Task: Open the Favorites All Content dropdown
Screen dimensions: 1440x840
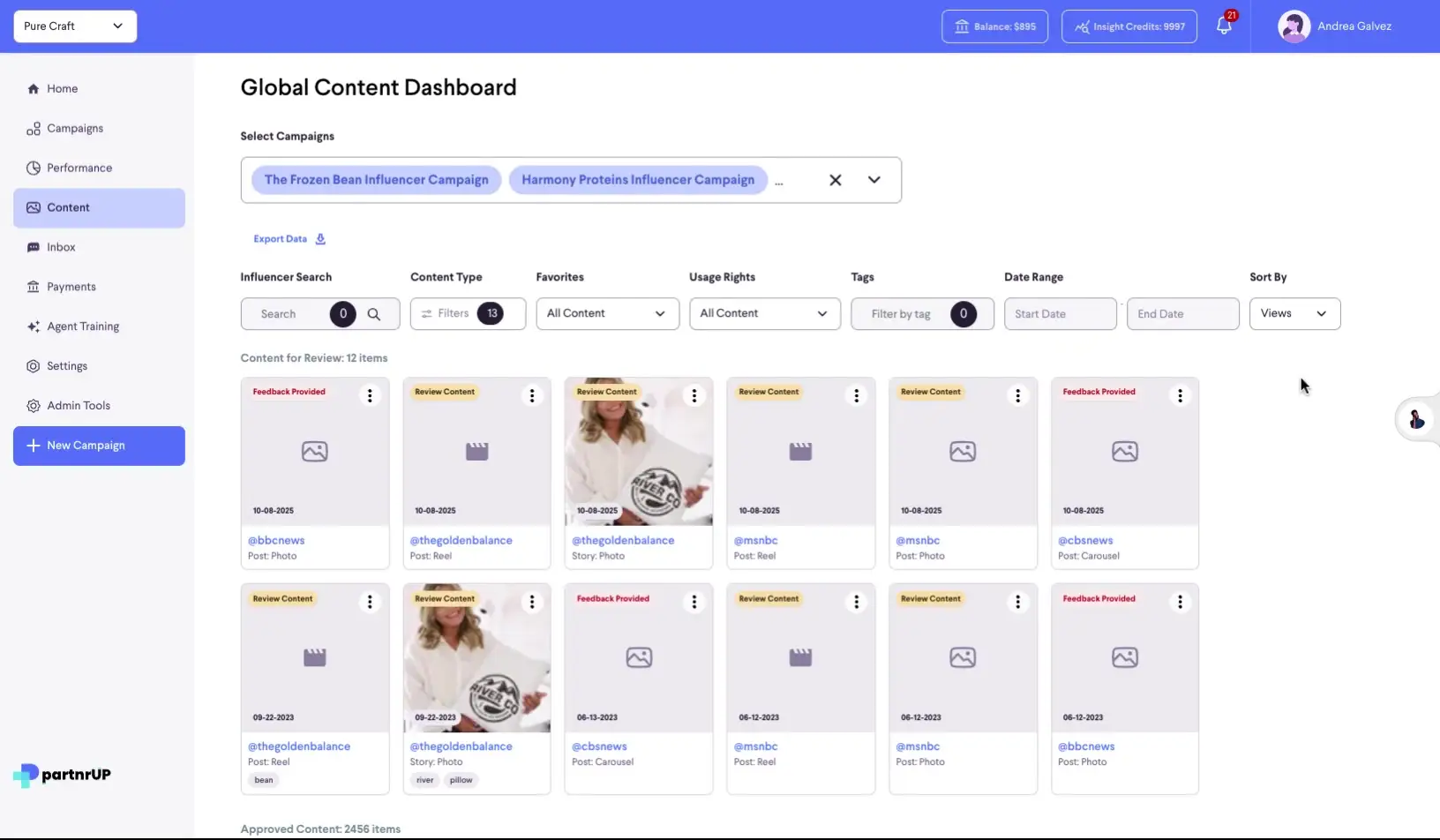Action: (607, 313)
